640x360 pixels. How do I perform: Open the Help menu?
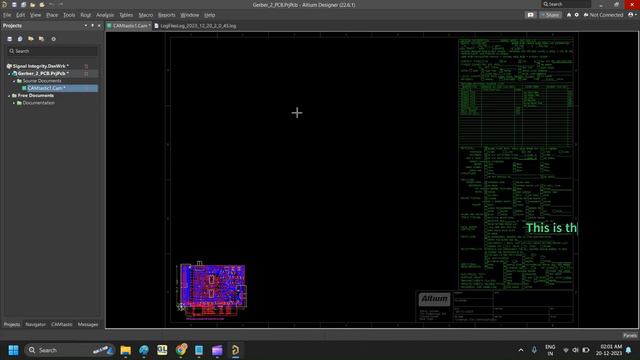pyautogui.click(x=209, y=15)
